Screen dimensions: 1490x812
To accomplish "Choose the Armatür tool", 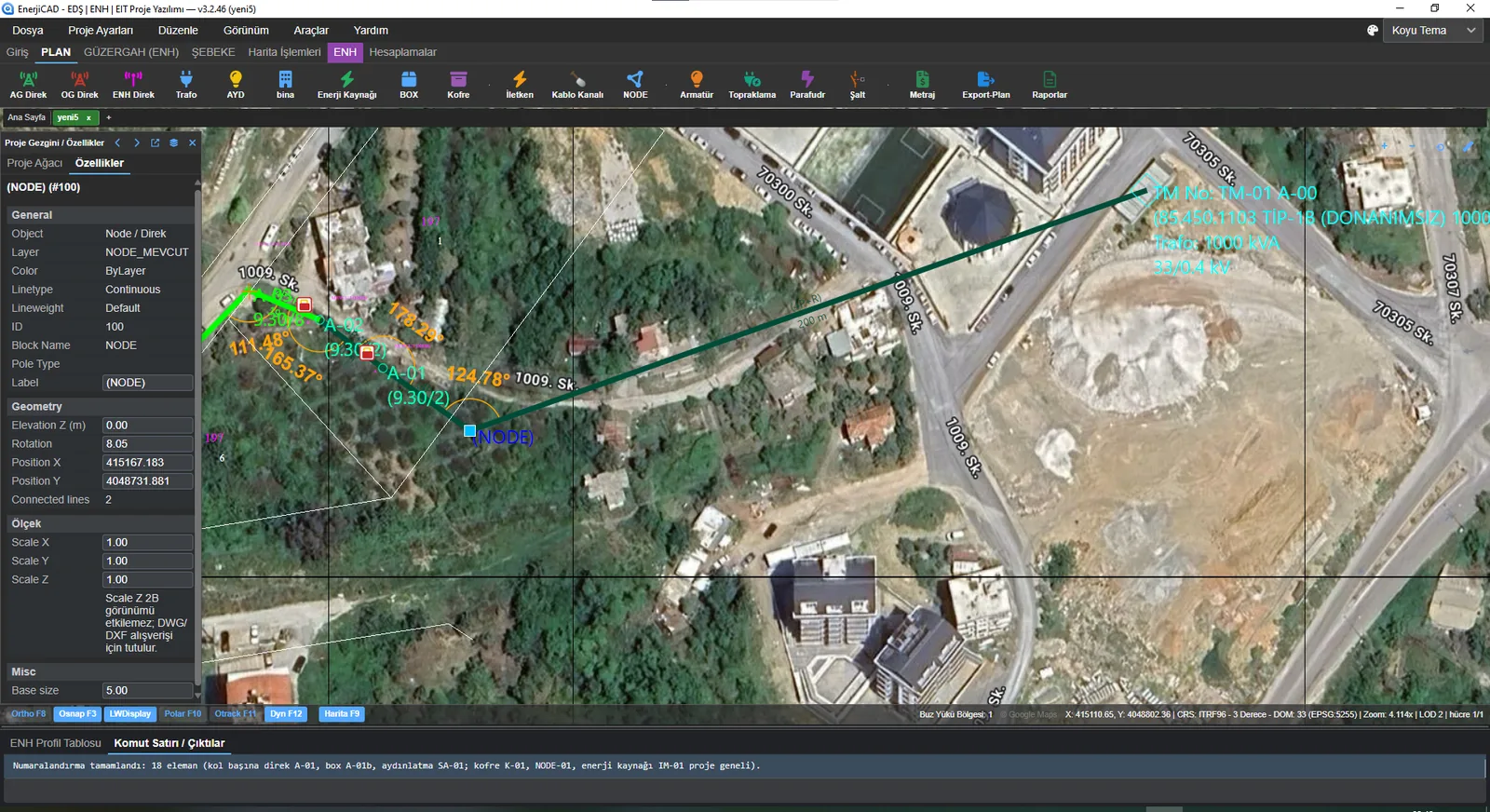I will pyautogui.click(x=697, y=85).
